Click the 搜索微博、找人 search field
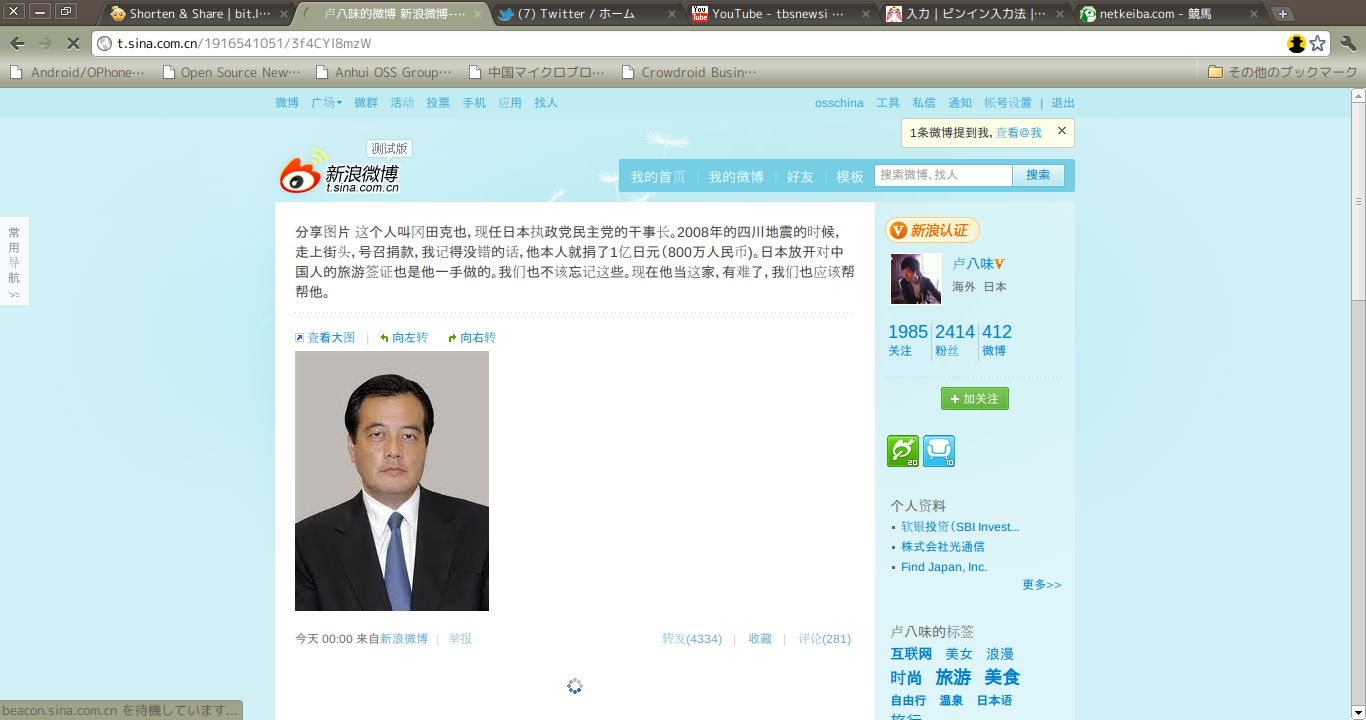The image size is (1366, 720). point(943,175)
